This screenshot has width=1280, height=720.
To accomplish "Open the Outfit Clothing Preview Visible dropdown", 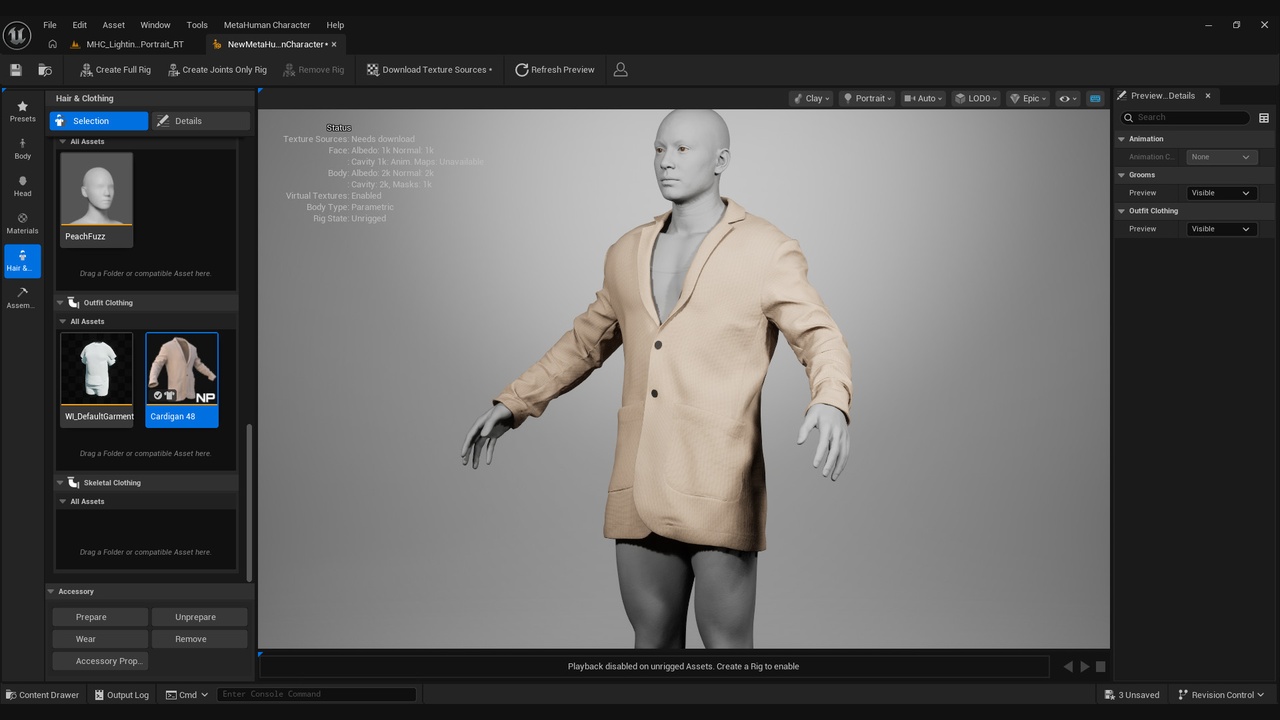I will point(1221,229).
